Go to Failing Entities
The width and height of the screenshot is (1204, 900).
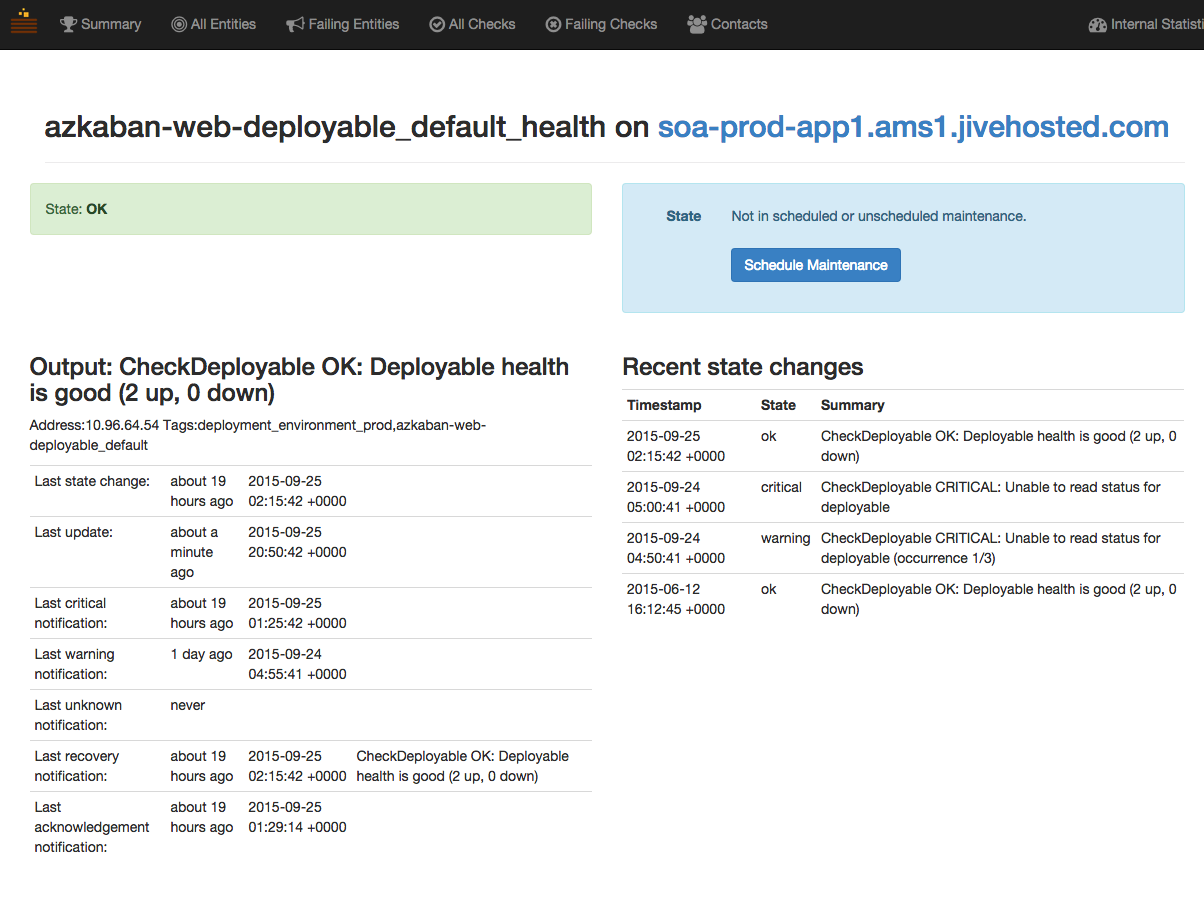[x=342, y=24]
